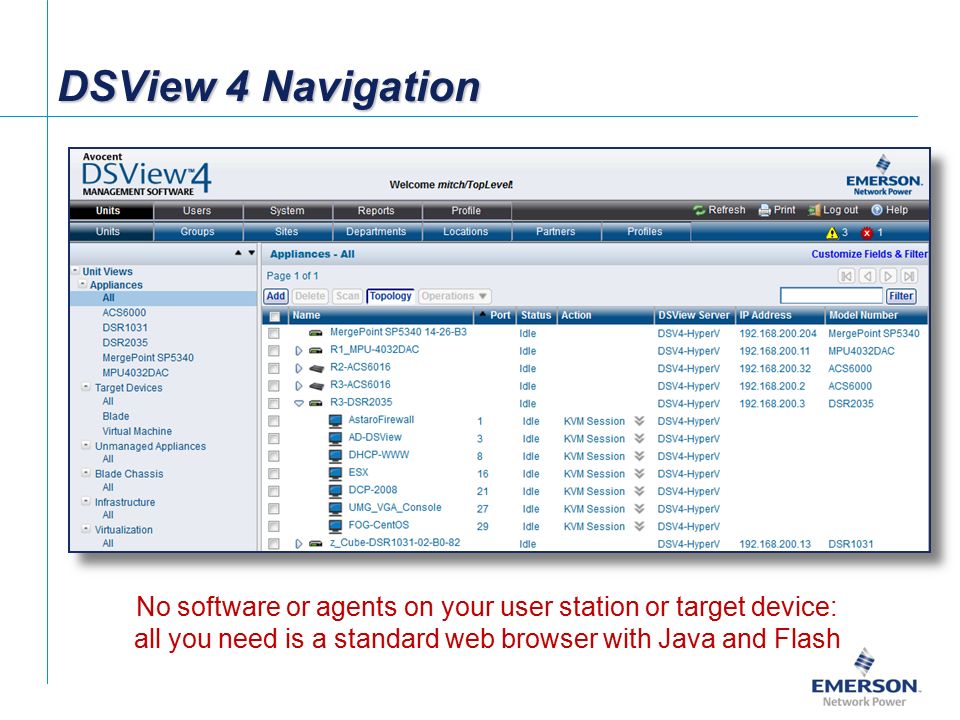Click the Log out icon

(814, 210)
